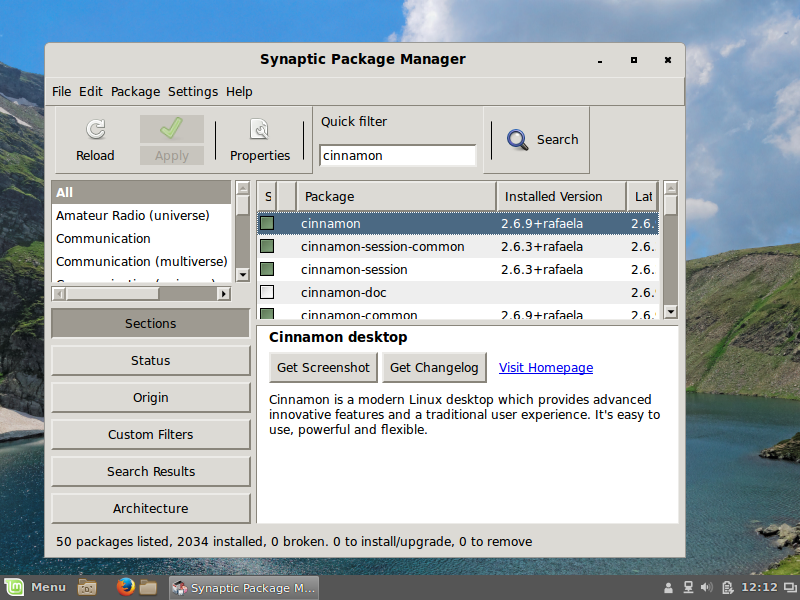Click section list scroll right arrow
800x600 pixels.
(x=223, y=294)
